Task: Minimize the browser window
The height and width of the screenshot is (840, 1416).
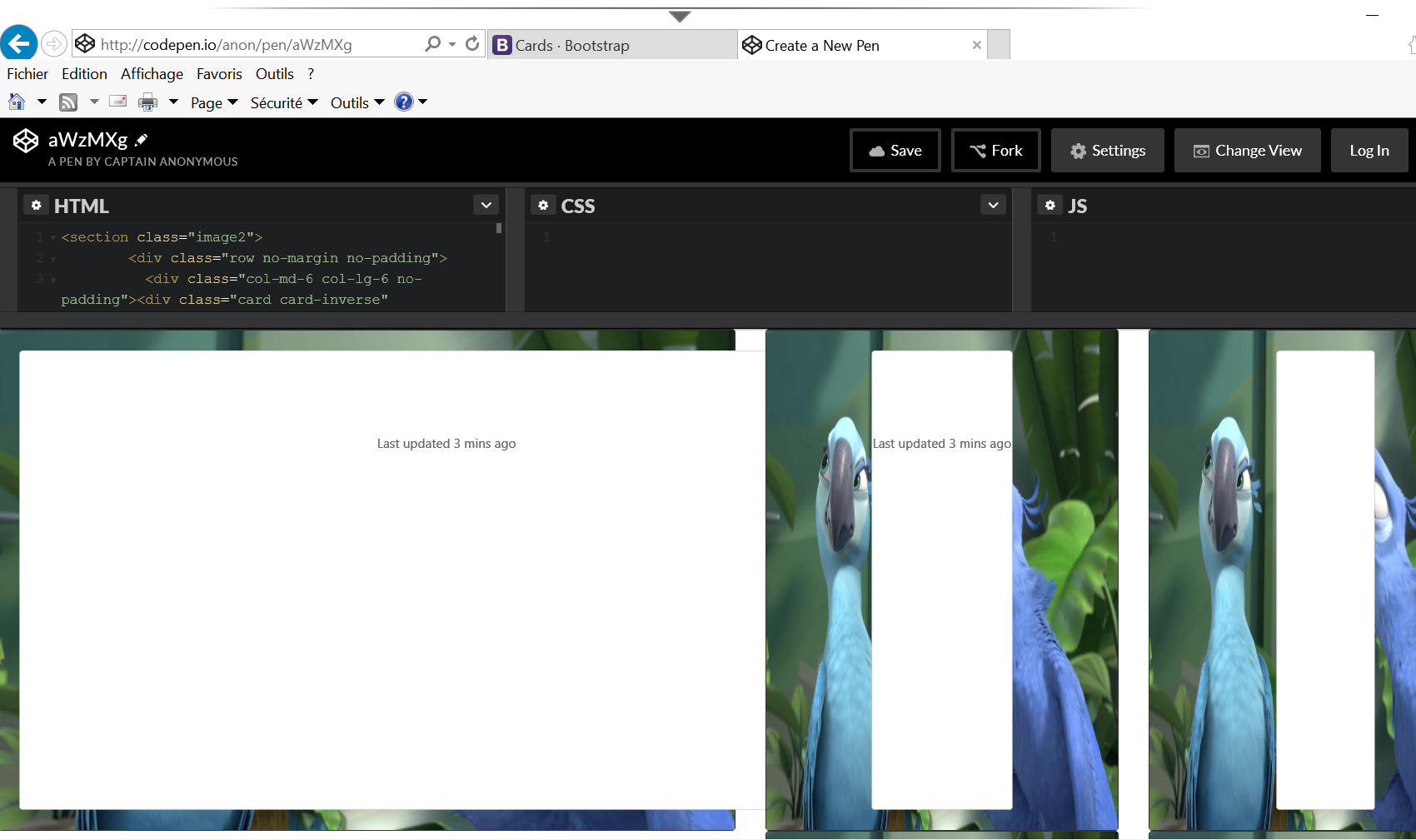Action: [1373, 15]
